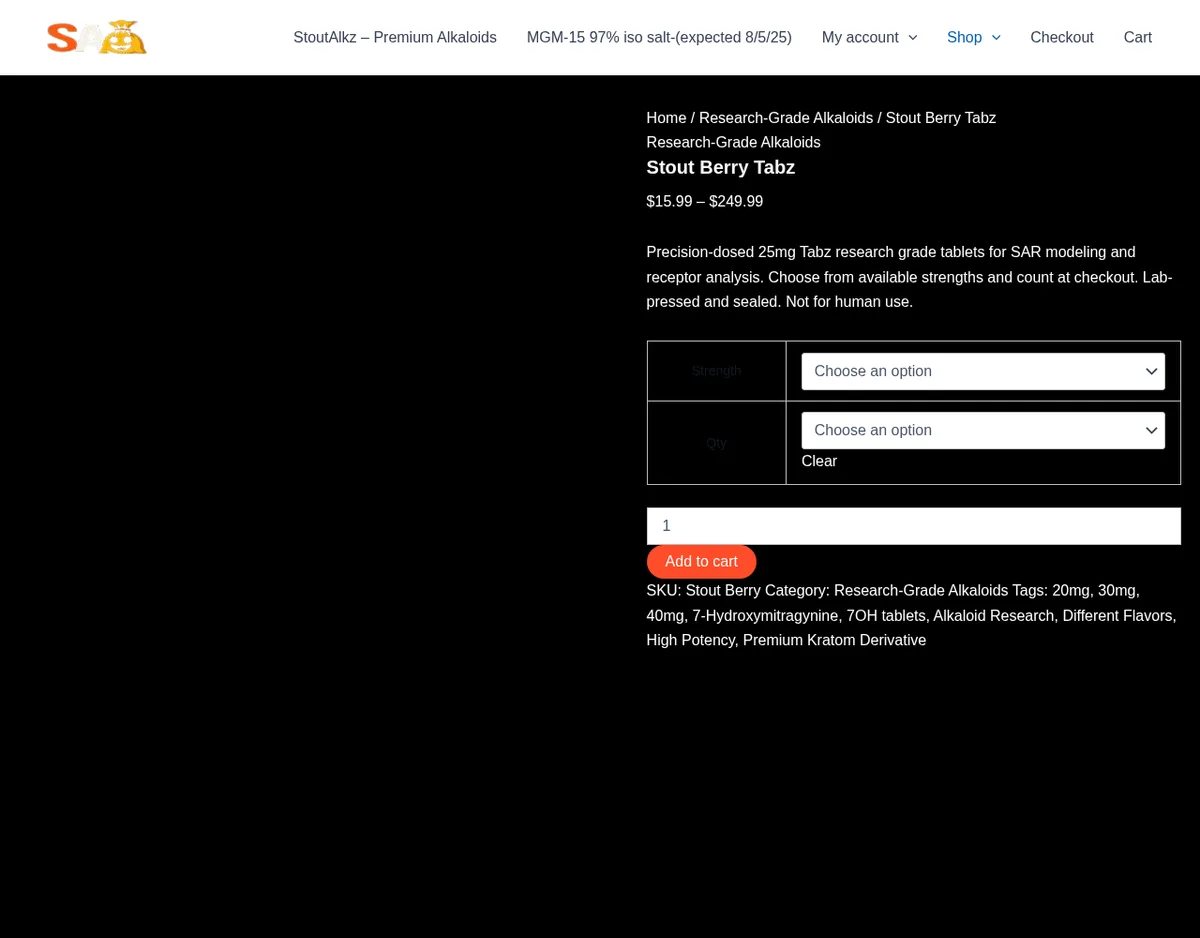Open Research-Grade Alkaloids in the breadcrumb trail
Screen dimensions: 1200x938
tap(786, 118)
